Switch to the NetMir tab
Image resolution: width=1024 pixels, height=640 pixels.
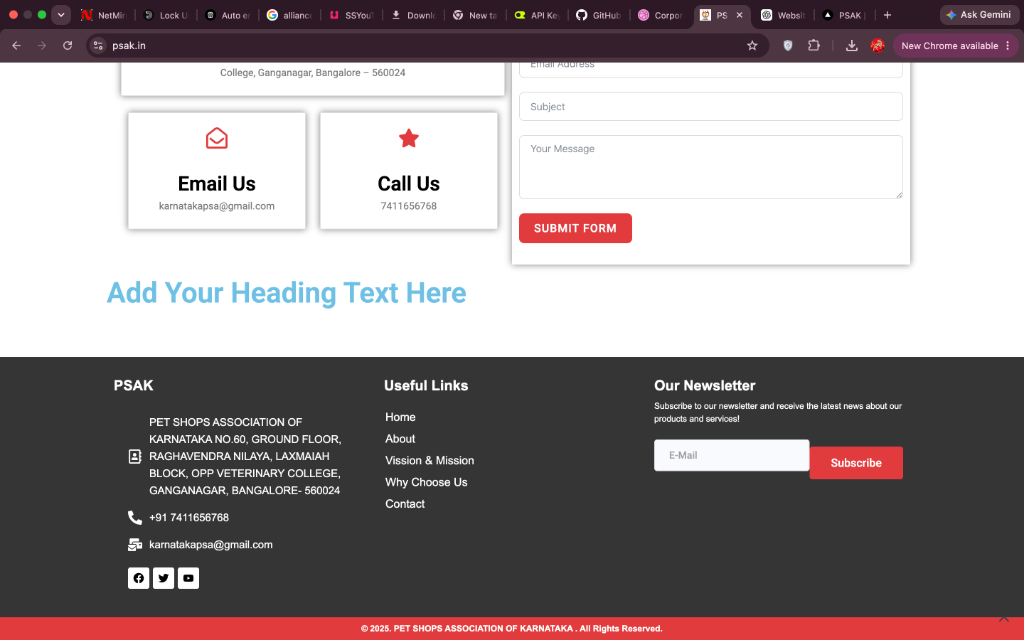(x=103, y=15)
